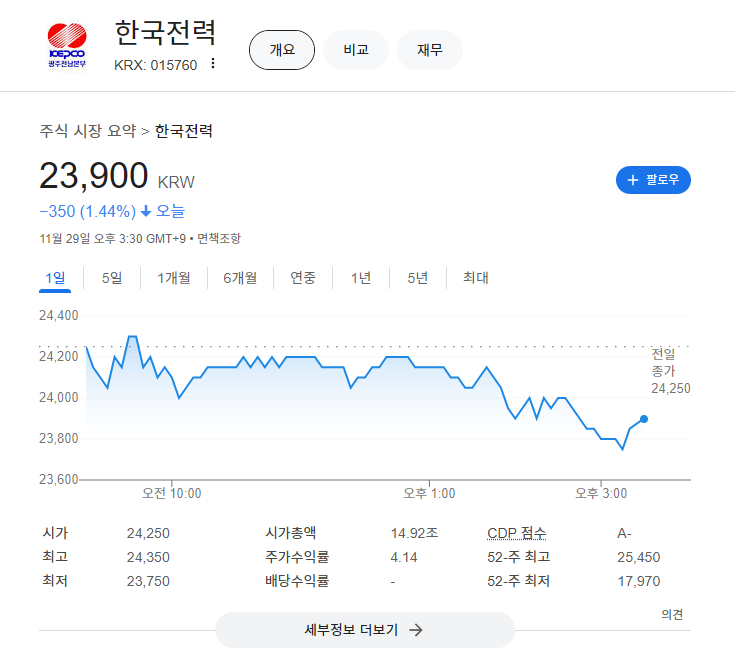Screen dimensions: 735x651
Task: Select the 5일 chart range
Action: [112, 278]
